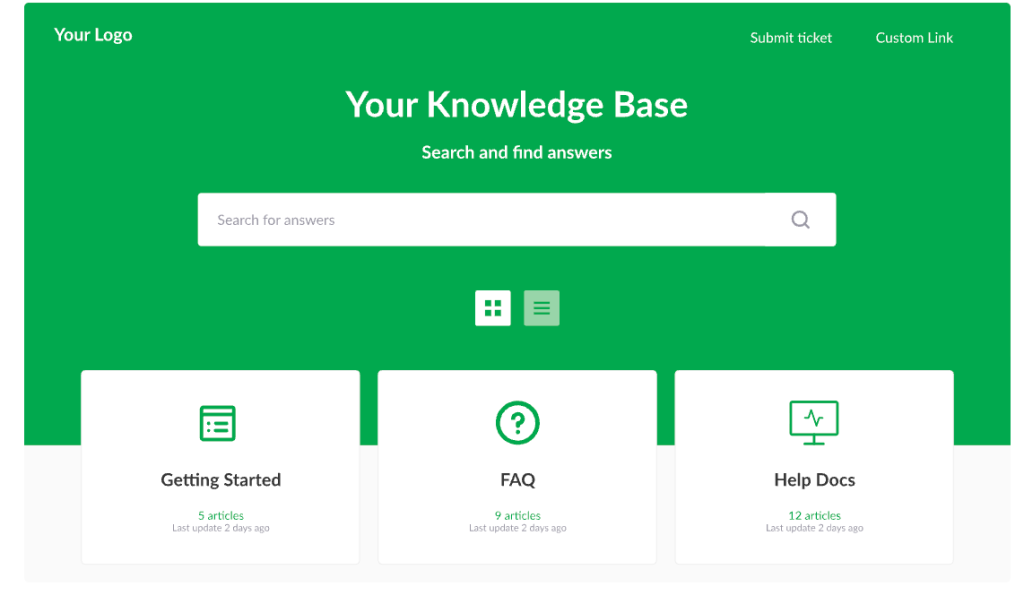View the 12 articles in Help Docs
1024x604 pixels.
point(814,516)
